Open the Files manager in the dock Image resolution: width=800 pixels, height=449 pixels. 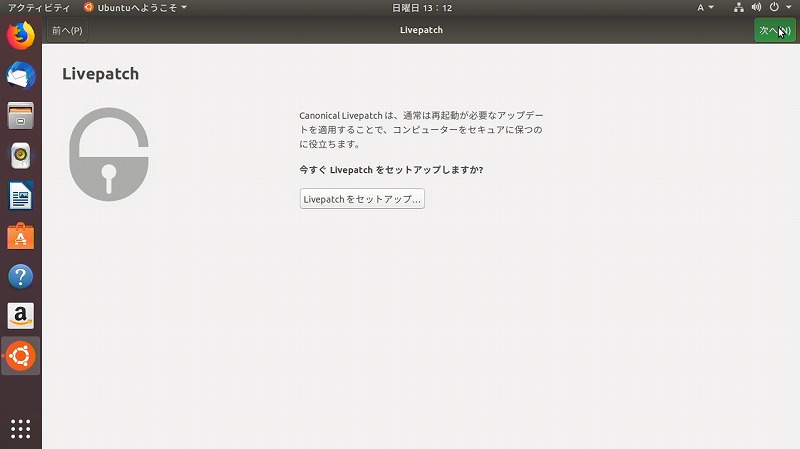20,115
